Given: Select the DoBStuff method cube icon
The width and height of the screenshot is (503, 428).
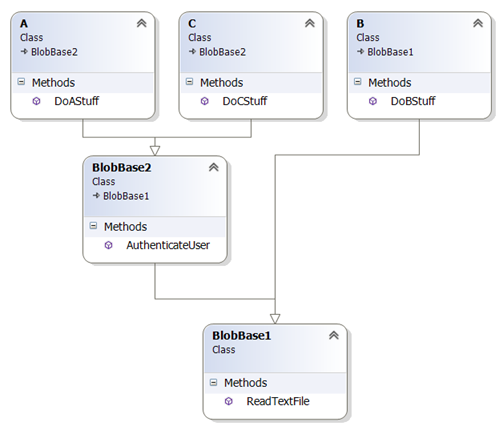Looking at the screenshot, I should coord(373,101).
